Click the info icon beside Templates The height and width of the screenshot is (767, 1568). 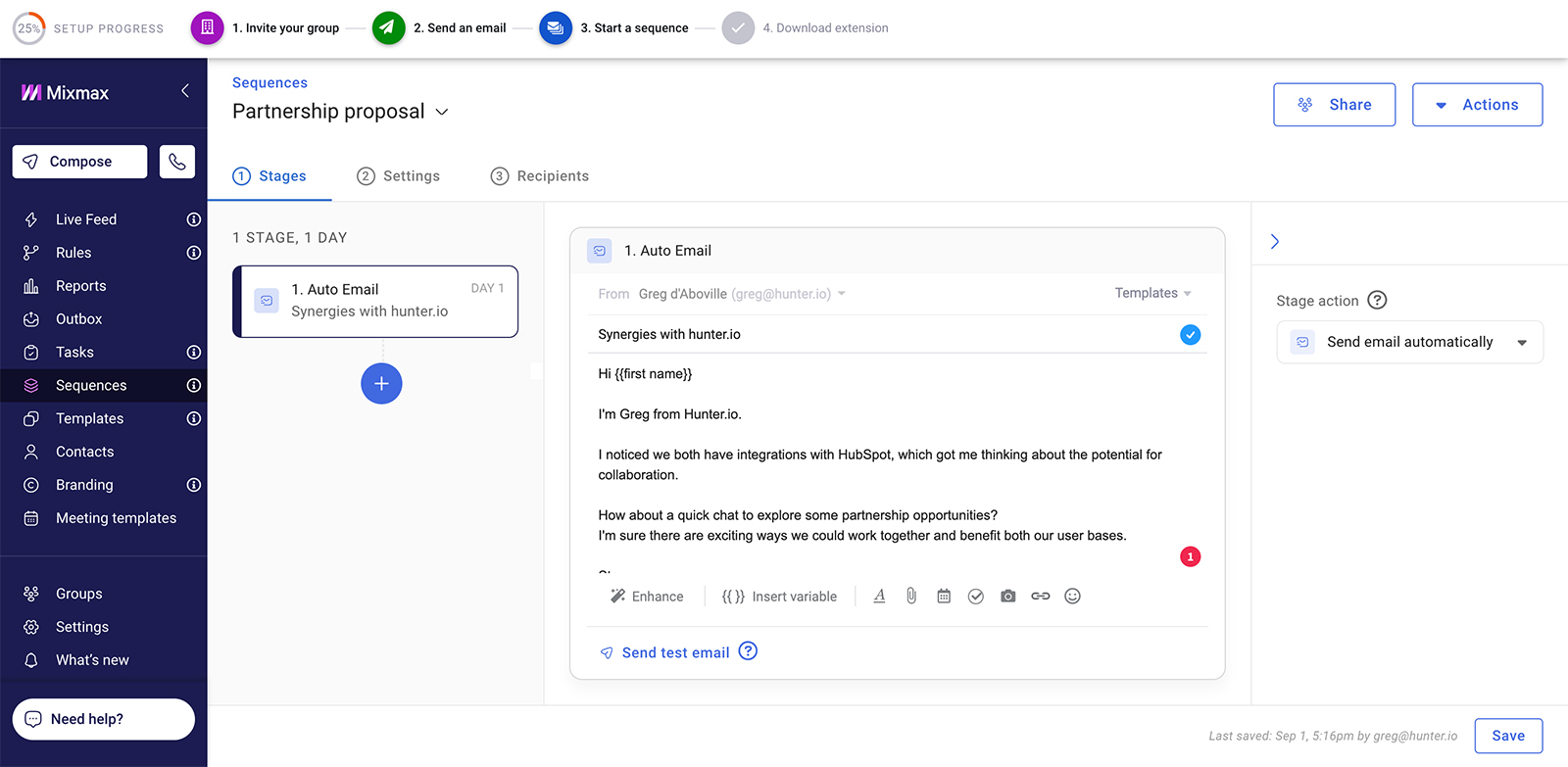(x=194, y=418)
